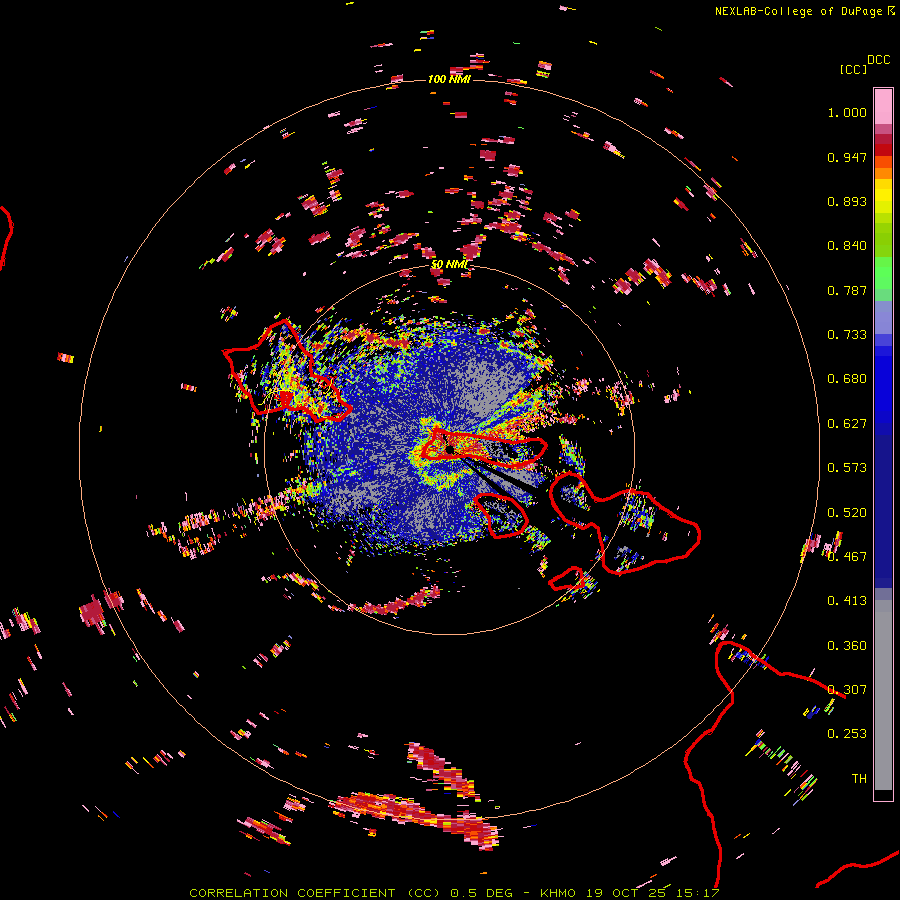Select the DCC legend heading
Screen dimensions: 900x900
(x=878, y=60)
